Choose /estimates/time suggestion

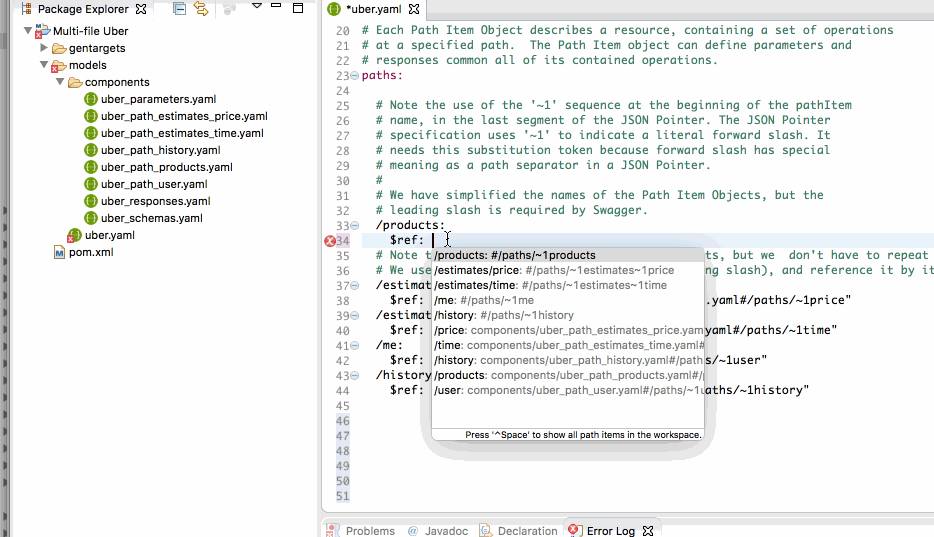pyautogui.click(x=568, y=285)
